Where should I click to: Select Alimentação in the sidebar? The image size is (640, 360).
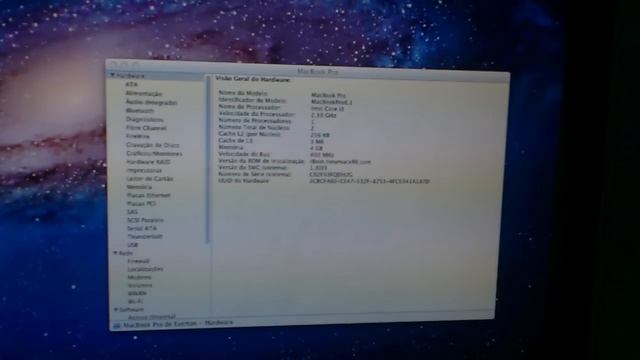point(144,93)
